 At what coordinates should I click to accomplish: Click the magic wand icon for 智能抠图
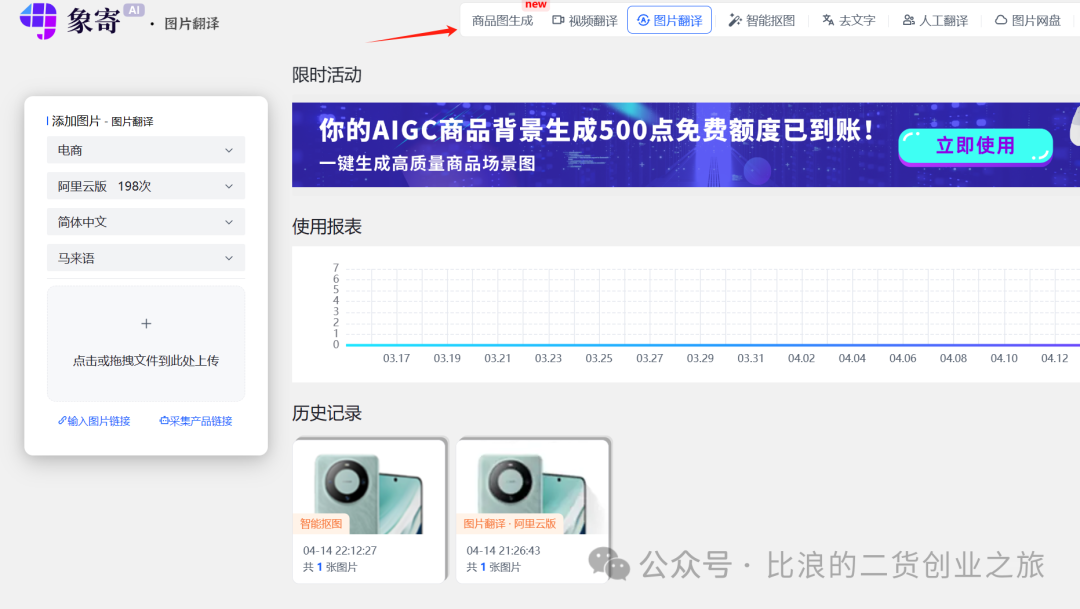click(x=735, y=20)
